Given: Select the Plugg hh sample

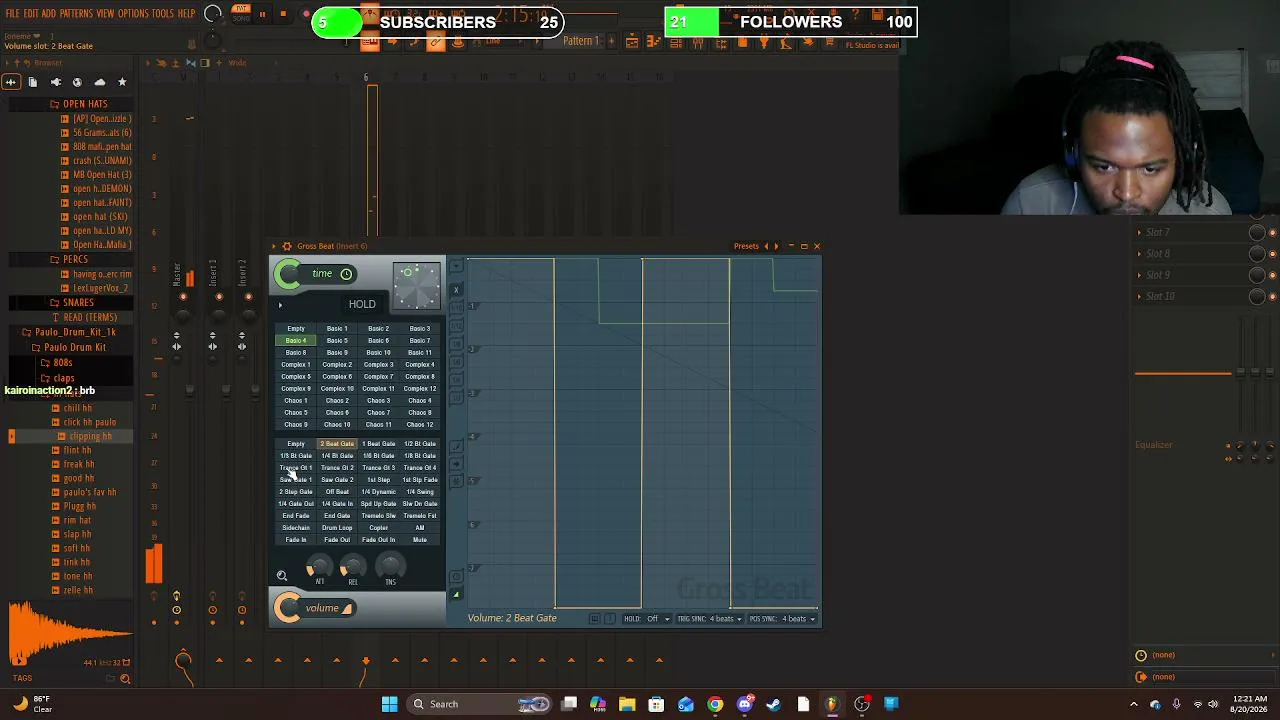Looking at the screenshot, I should 79,507.
